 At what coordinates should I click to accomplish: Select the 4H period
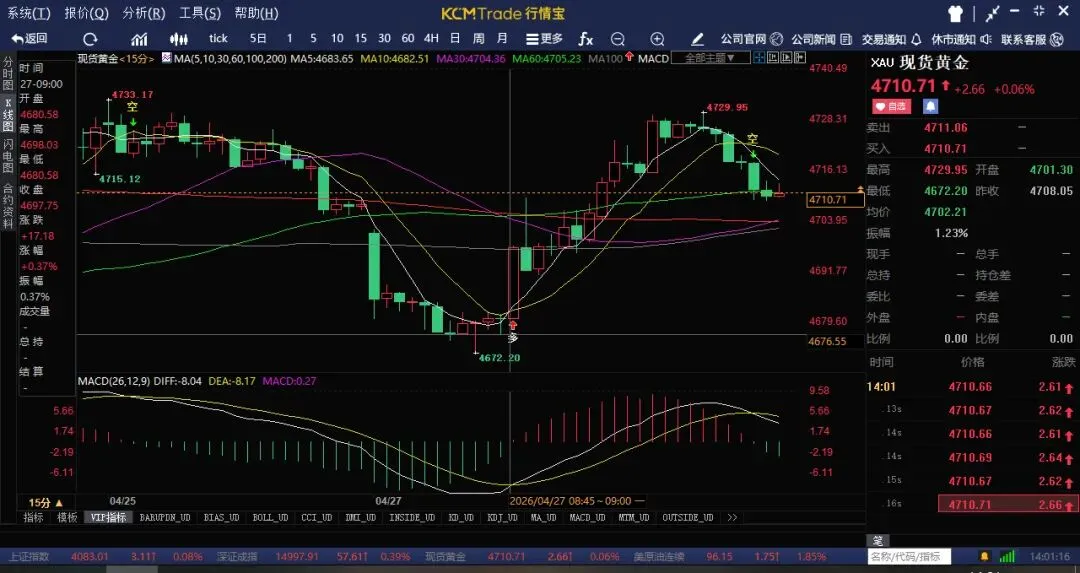coord(431,39)
